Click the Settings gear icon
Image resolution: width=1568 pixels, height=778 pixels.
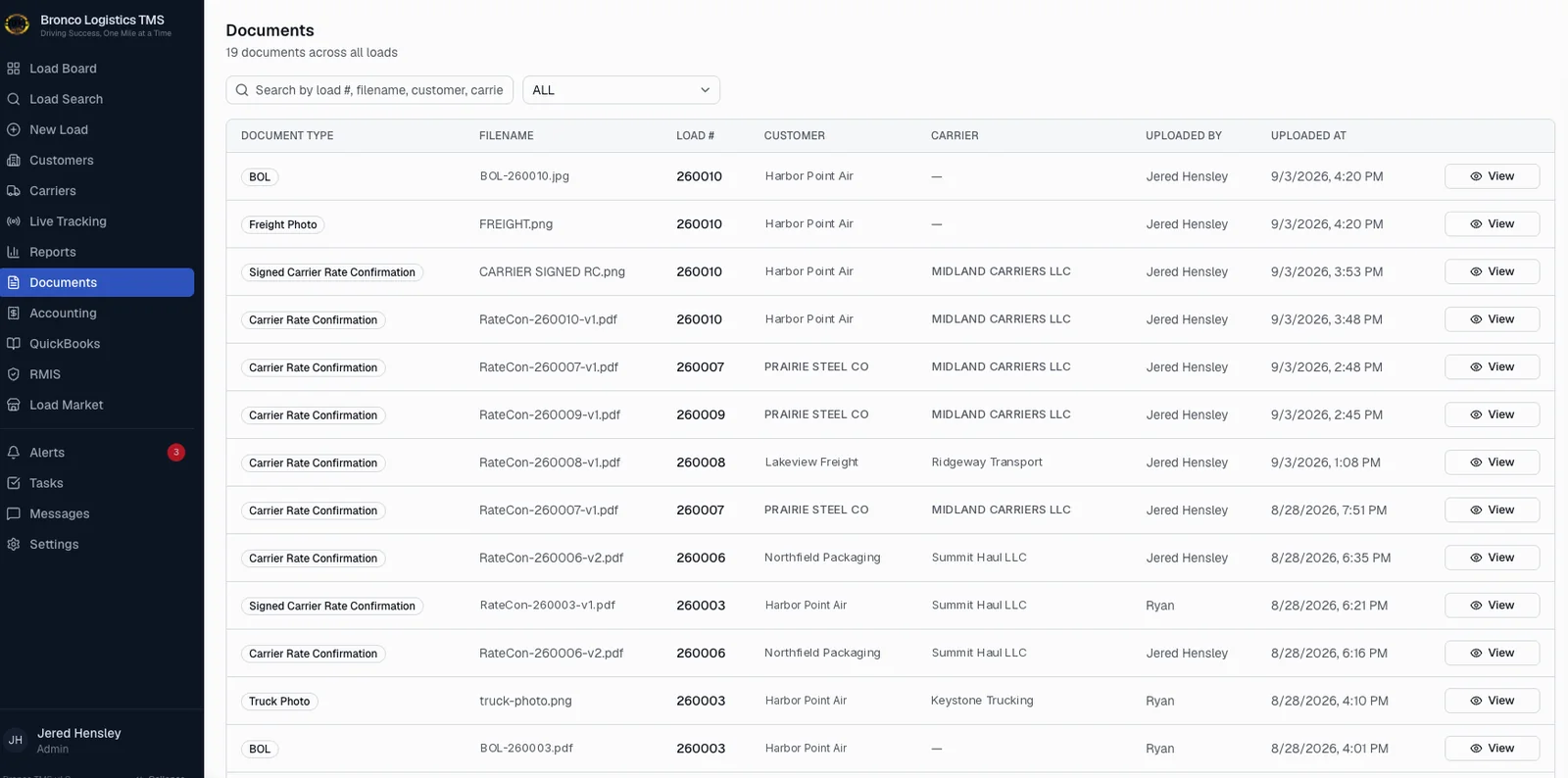[14, 545]
